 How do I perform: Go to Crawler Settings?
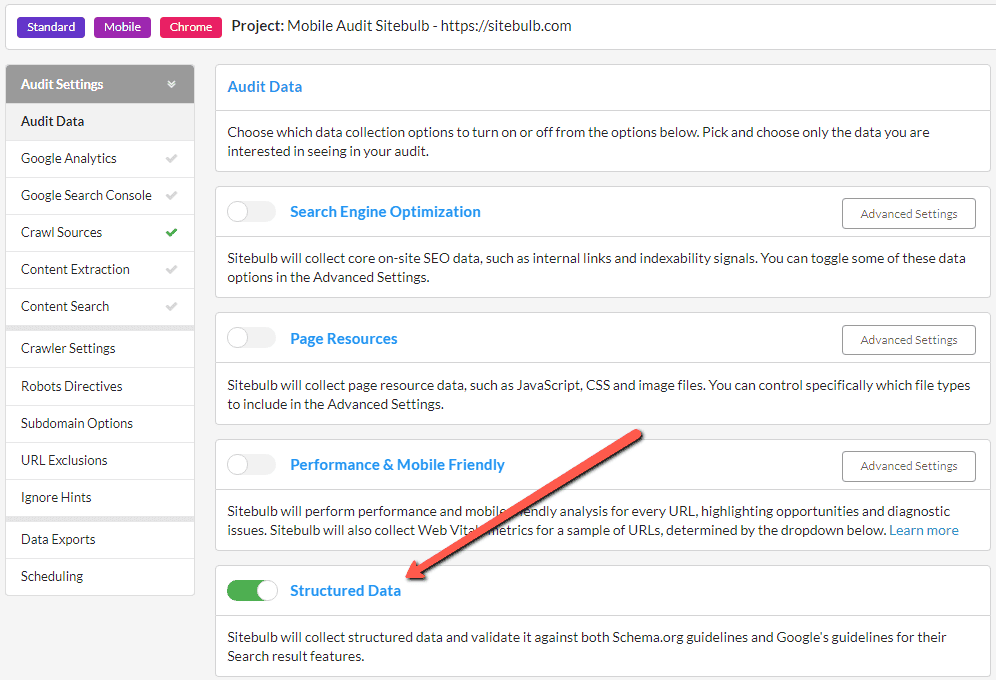pyautogui.click(x=100, y=349)
